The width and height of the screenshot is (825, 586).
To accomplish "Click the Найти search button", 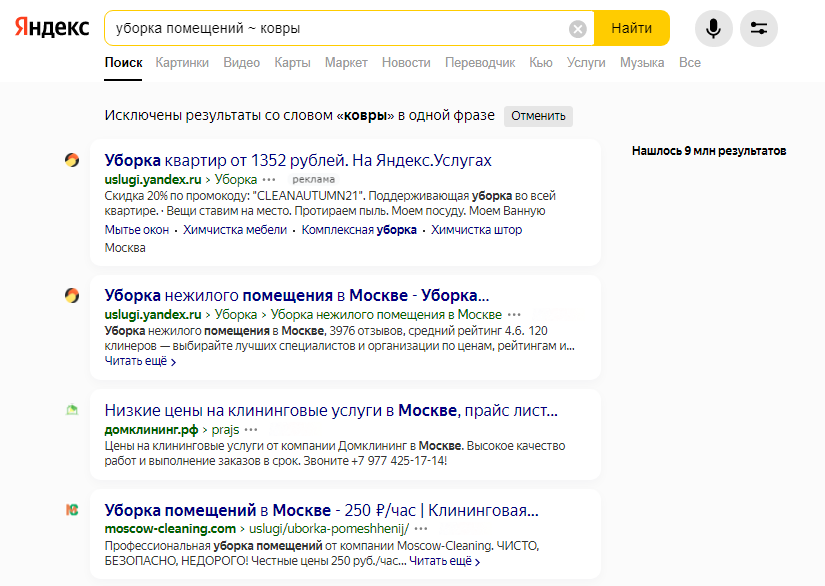I will click(x=631, y=28).
